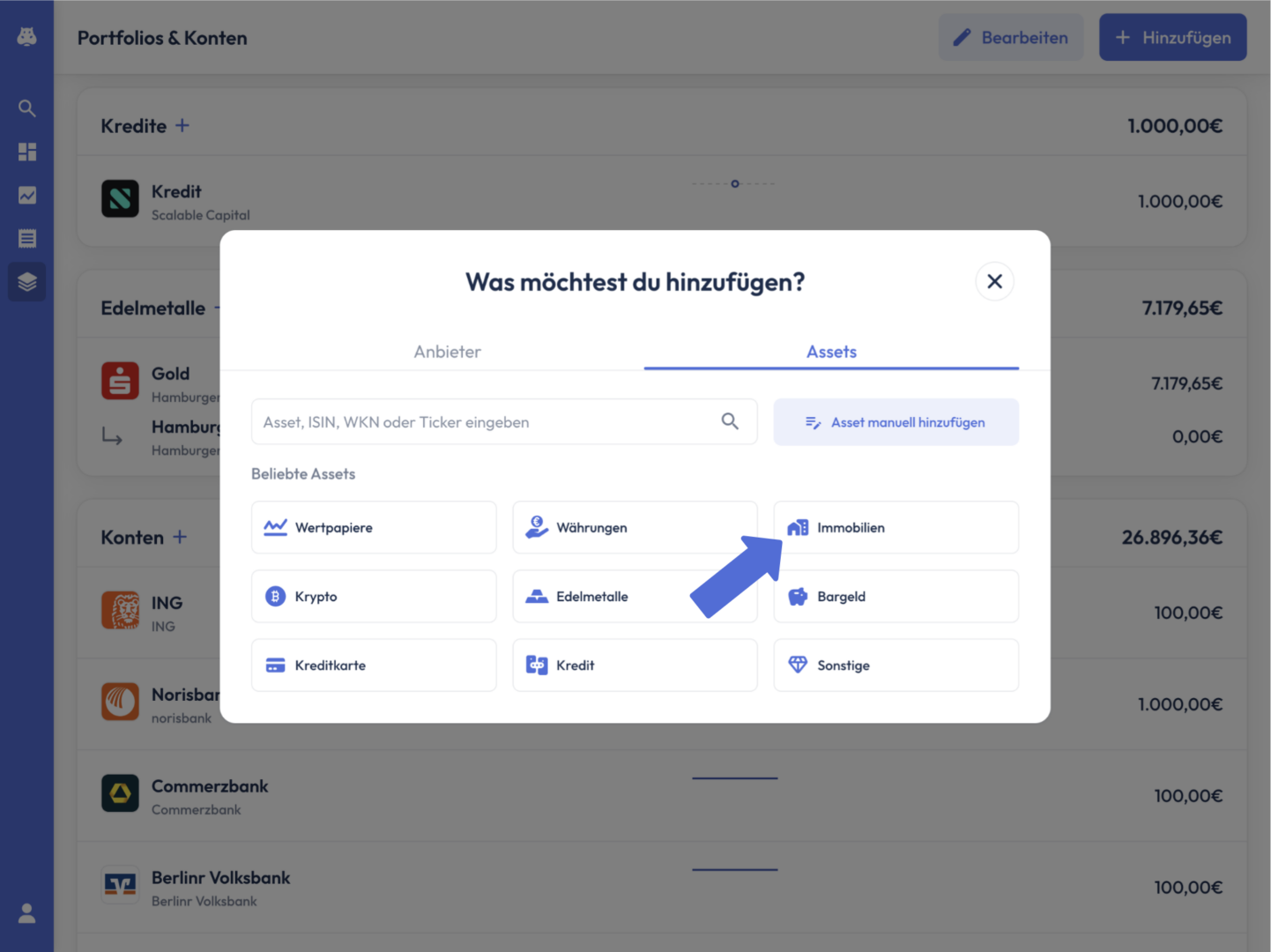Click the search magnifier in asset field
This screenshot has width=1271, height=952.
click(x=730, y=421)
